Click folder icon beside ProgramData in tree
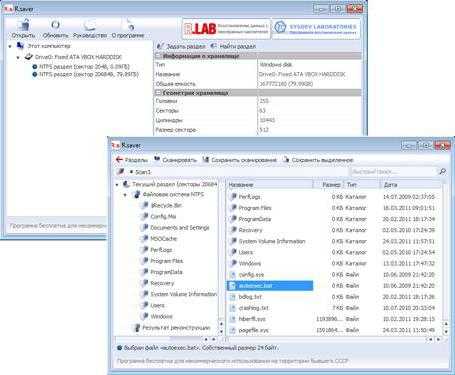 [x=144, y=272]
